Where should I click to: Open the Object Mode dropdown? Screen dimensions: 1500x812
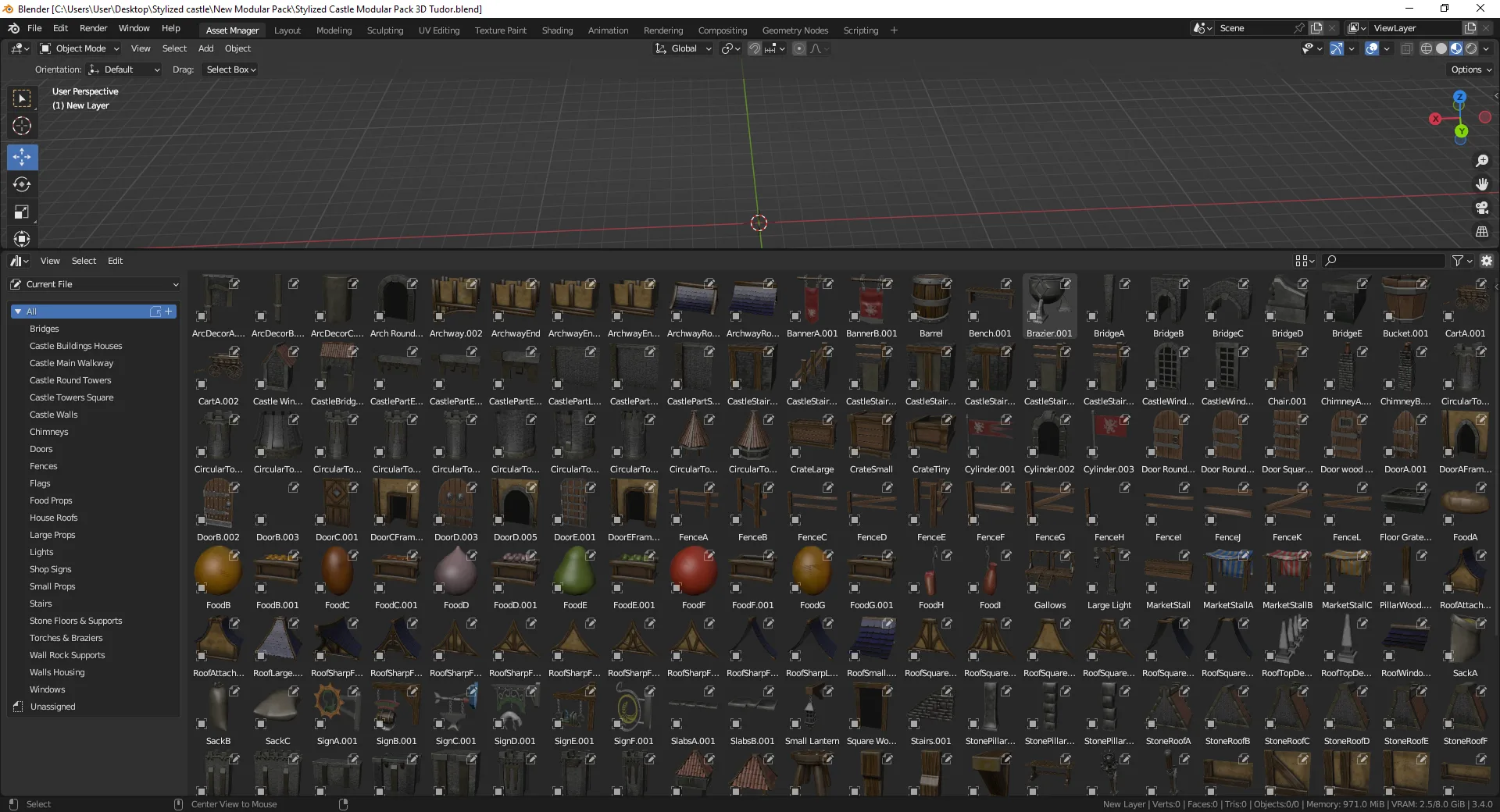pyautogui.click(x=79, y=48)
